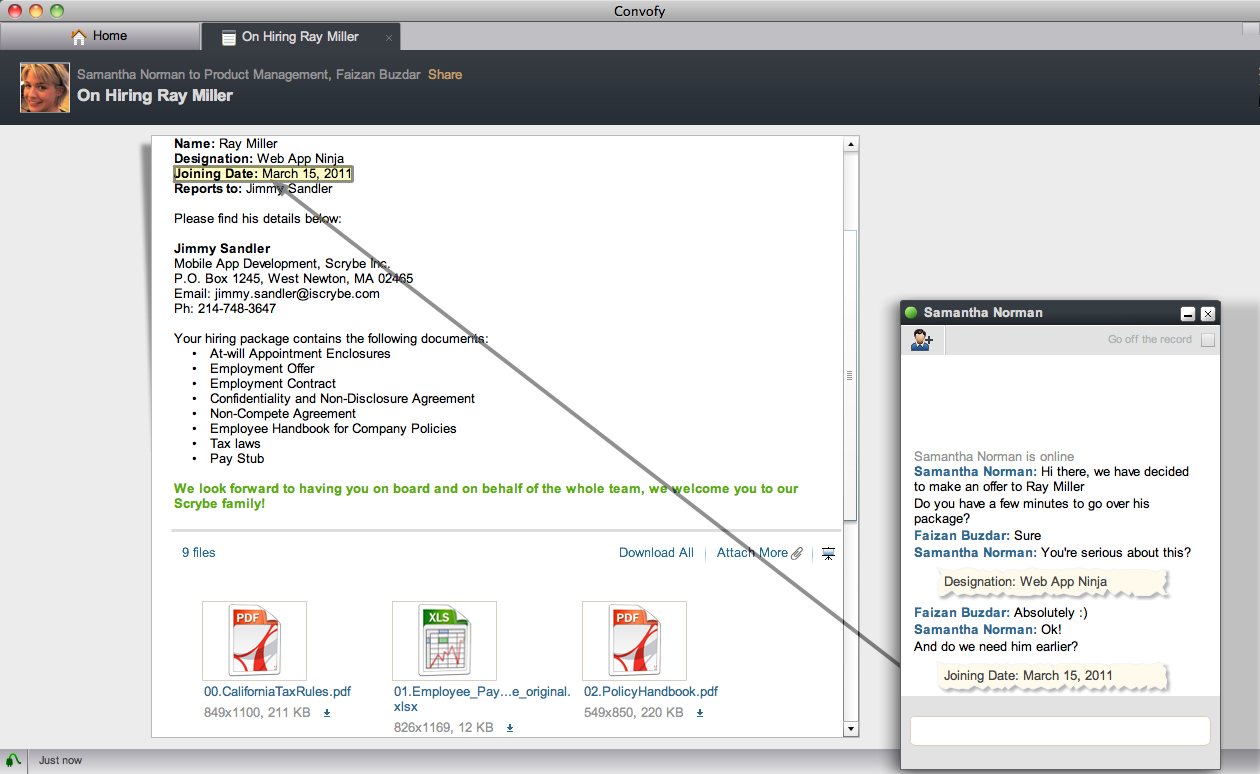Click the Attach More link
The width and height of the screenshot is (1260, 774).
coord(752,553)
